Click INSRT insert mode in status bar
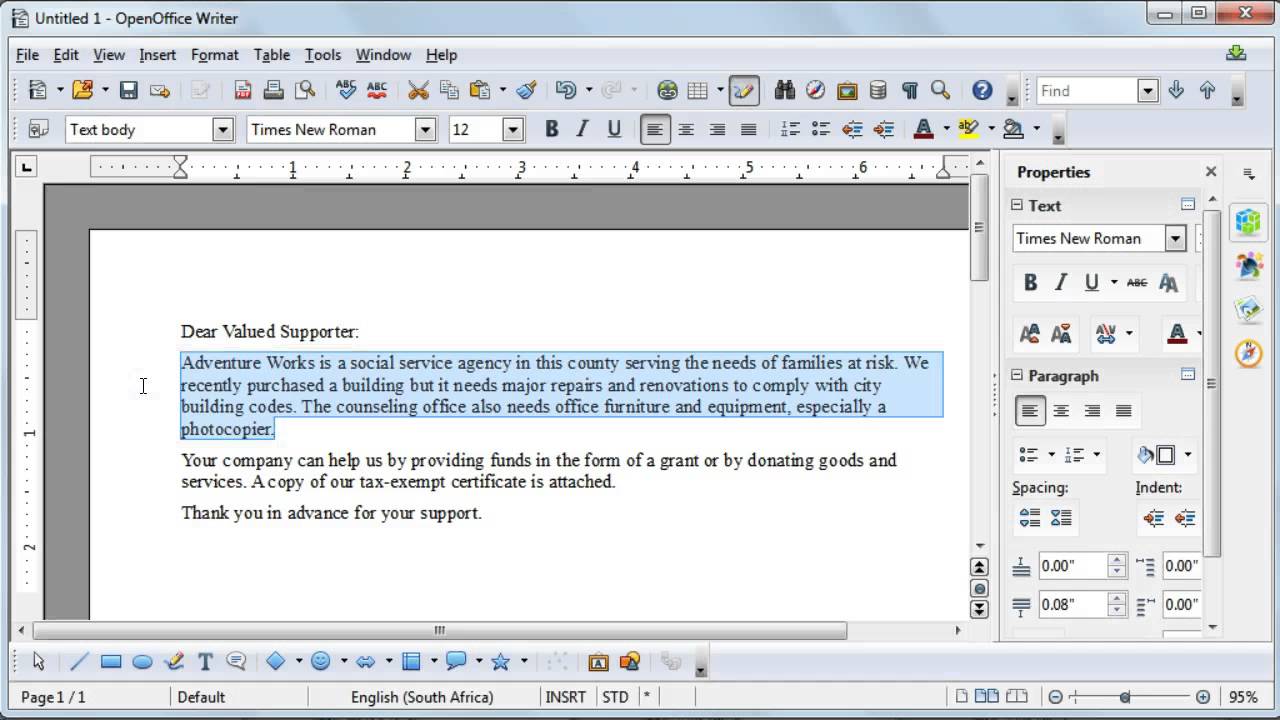The image size is (1280, 720). [566, 697]
